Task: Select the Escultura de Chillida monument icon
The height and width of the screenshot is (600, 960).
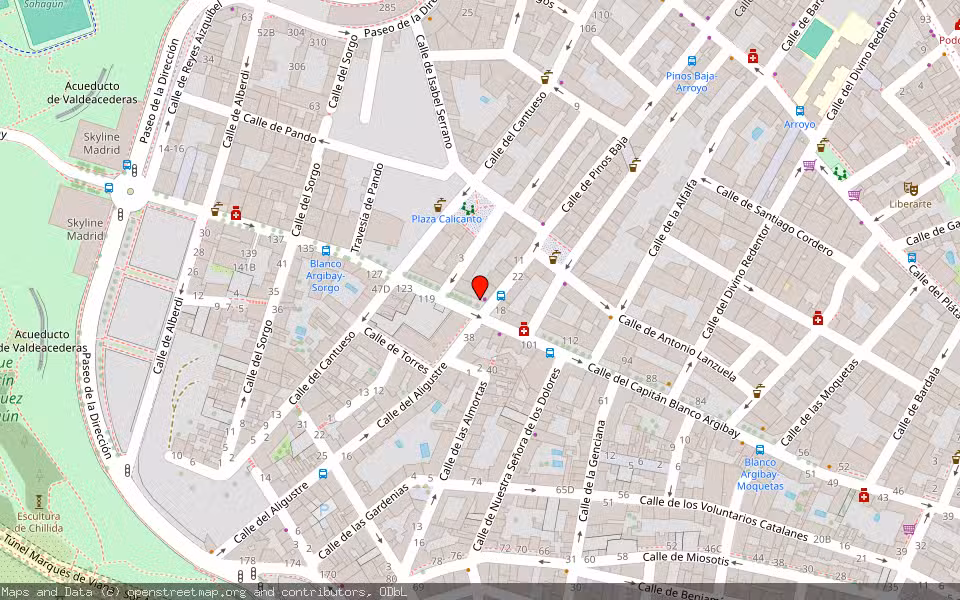Action: pyautogui.click(x=39, y=501)
